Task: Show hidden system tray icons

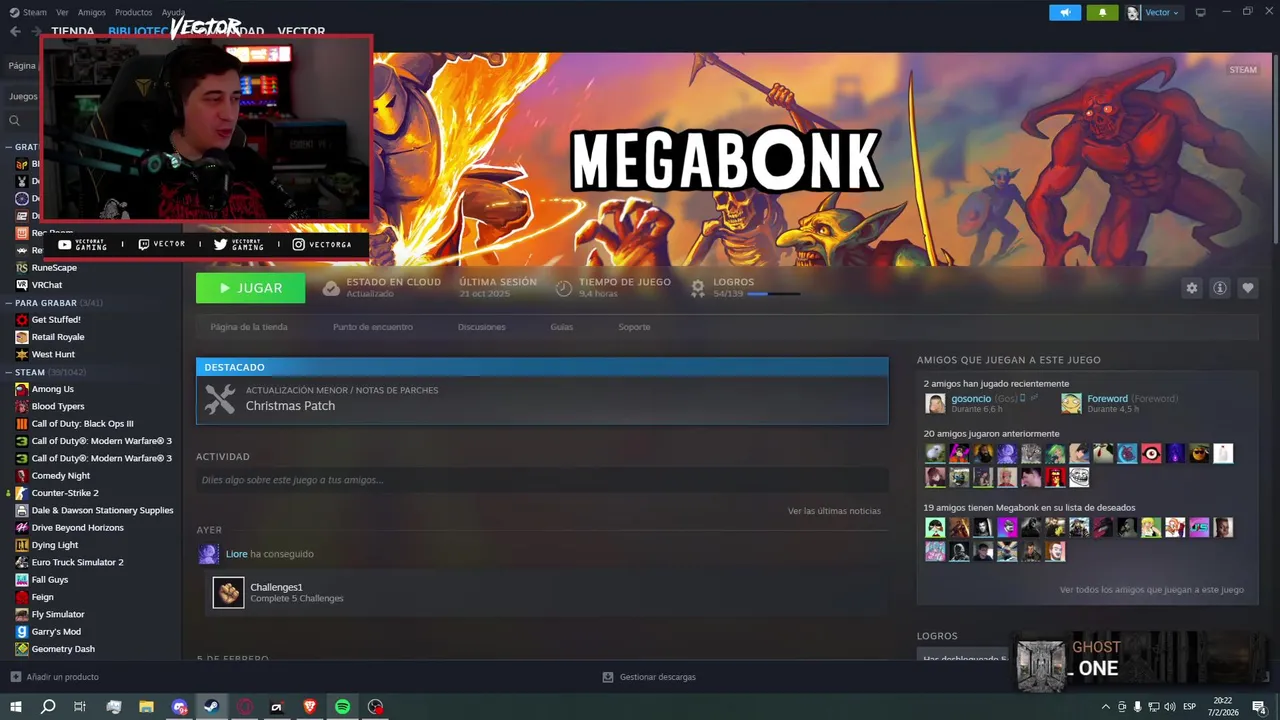Action: [1105, 707]
